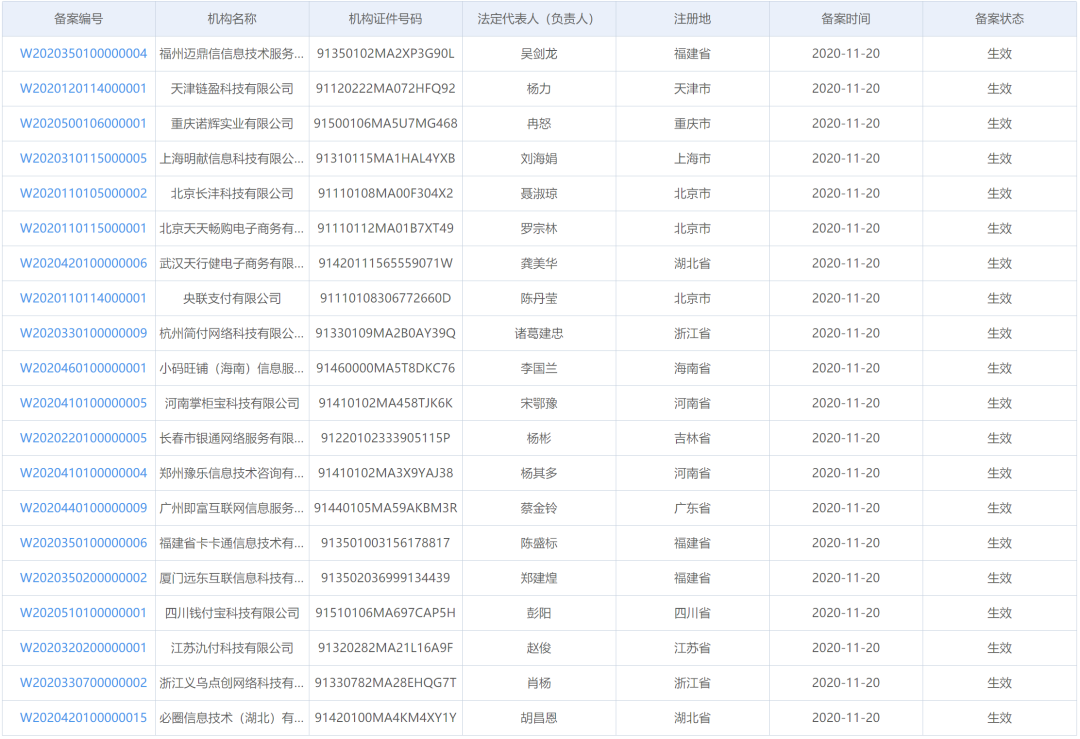Viewport: 1080px width, 739px height.
Task: Click certificate number 91420100MA4KM4XY1Y
Action: click(386, 718)
